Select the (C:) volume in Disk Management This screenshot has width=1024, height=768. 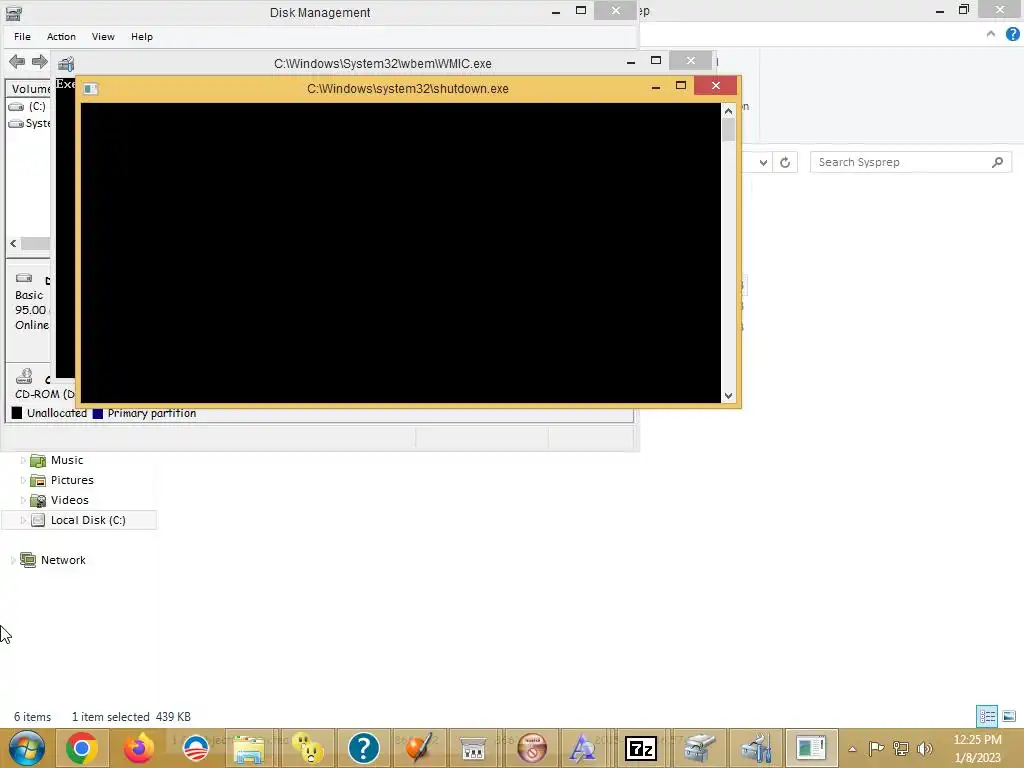[x=28, y=106]
